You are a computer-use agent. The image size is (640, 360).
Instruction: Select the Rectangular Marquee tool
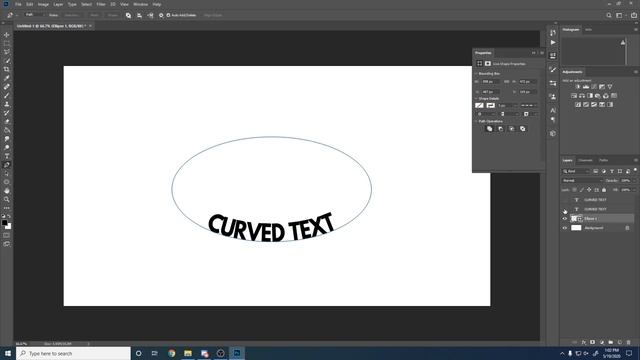7,43
